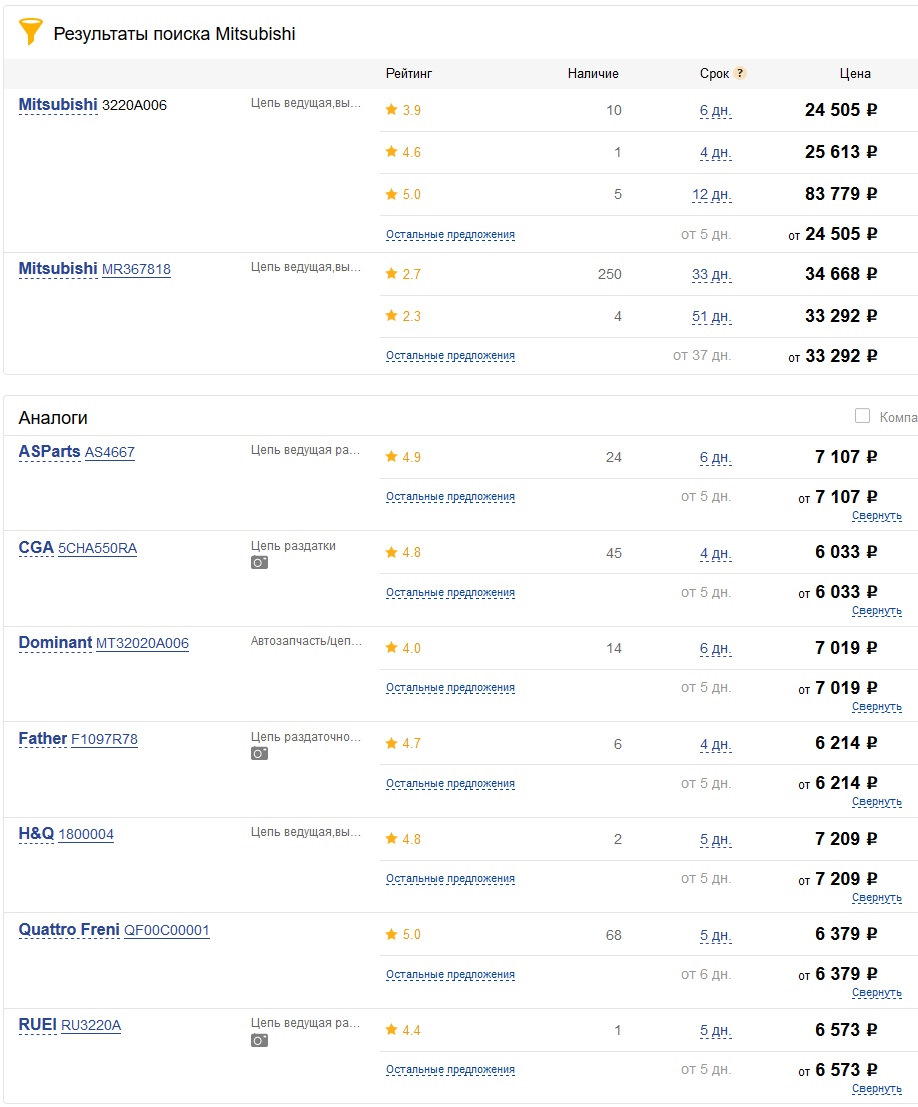Collapse the Dominant offers via Свернуть
Viewport: 918px width, 1107px height.
[877, 707]
